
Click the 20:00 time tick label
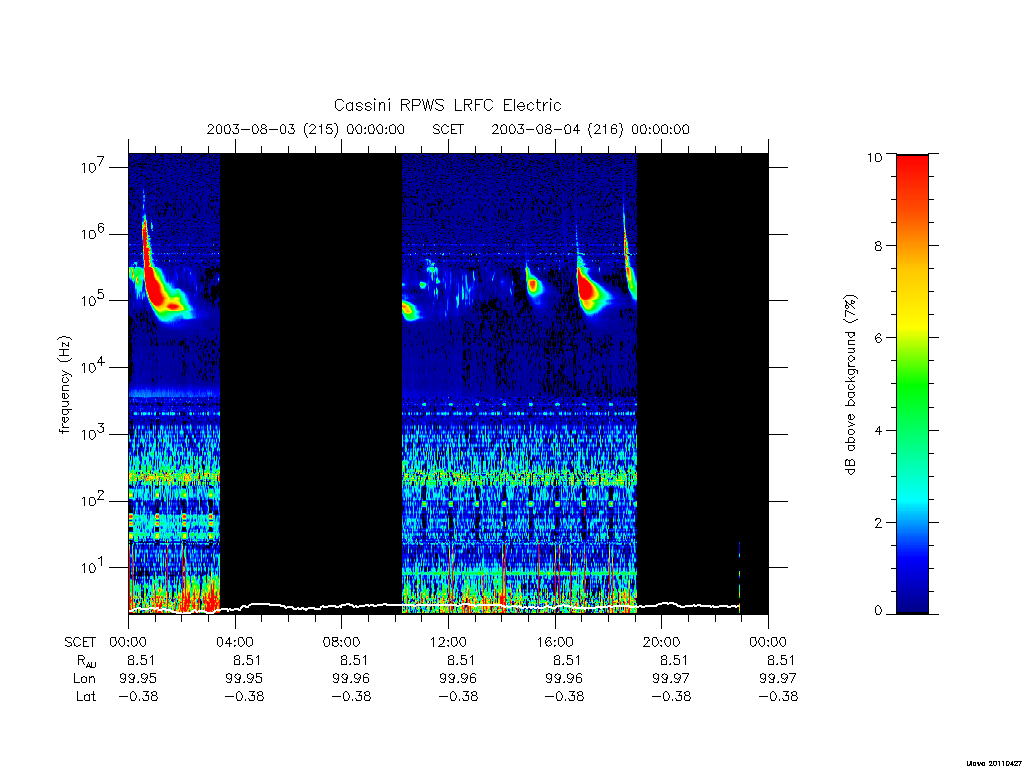tap(661, 642)
